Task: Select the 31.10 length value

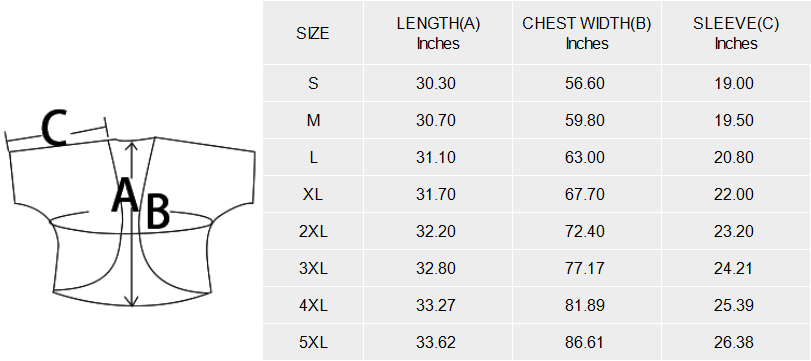Action: [x=435, y=157]
